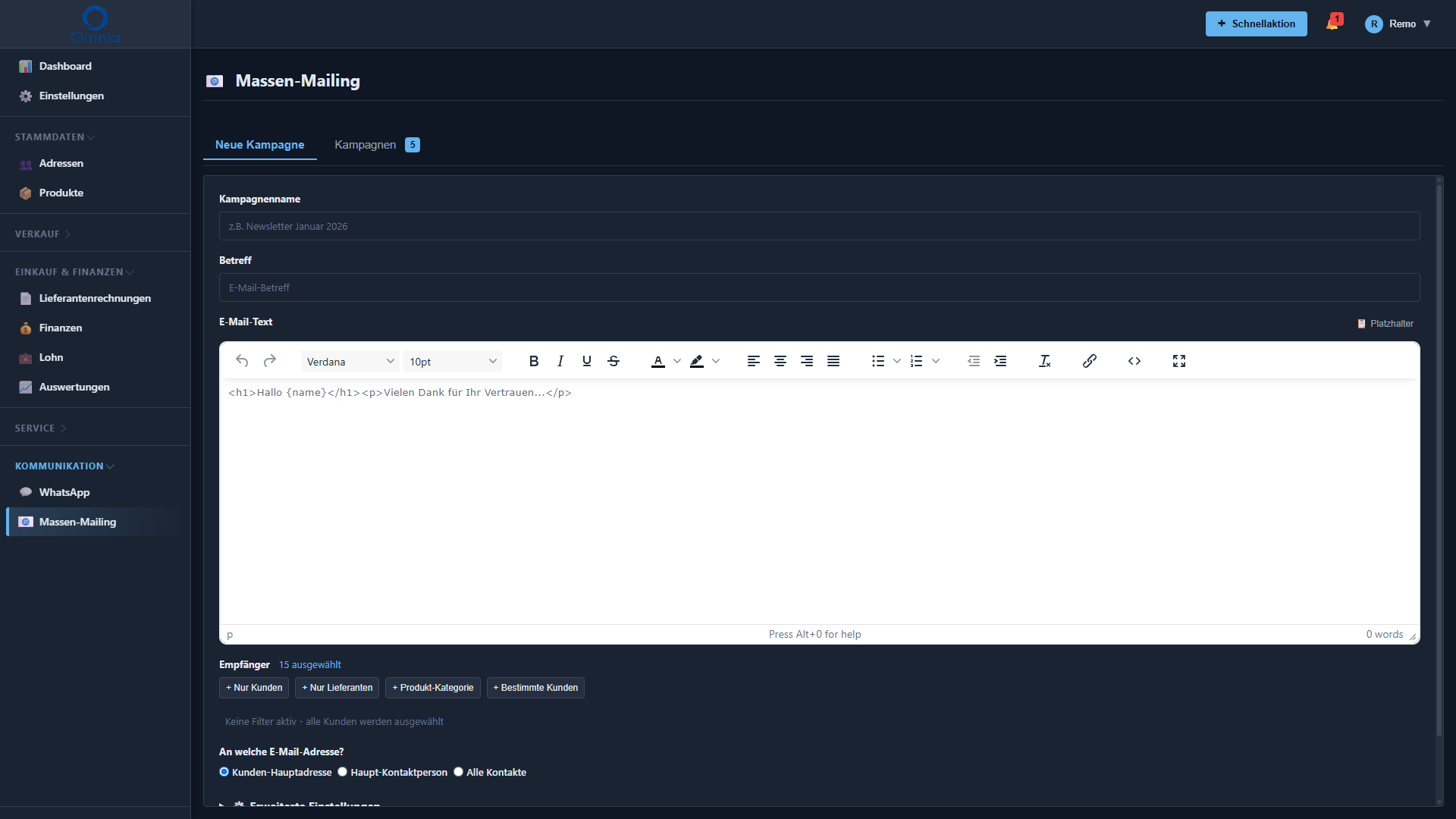Add the Nur Kunden filter
Image resolution: width=1456 pixels, height=819 pixels.
(254, 688)
